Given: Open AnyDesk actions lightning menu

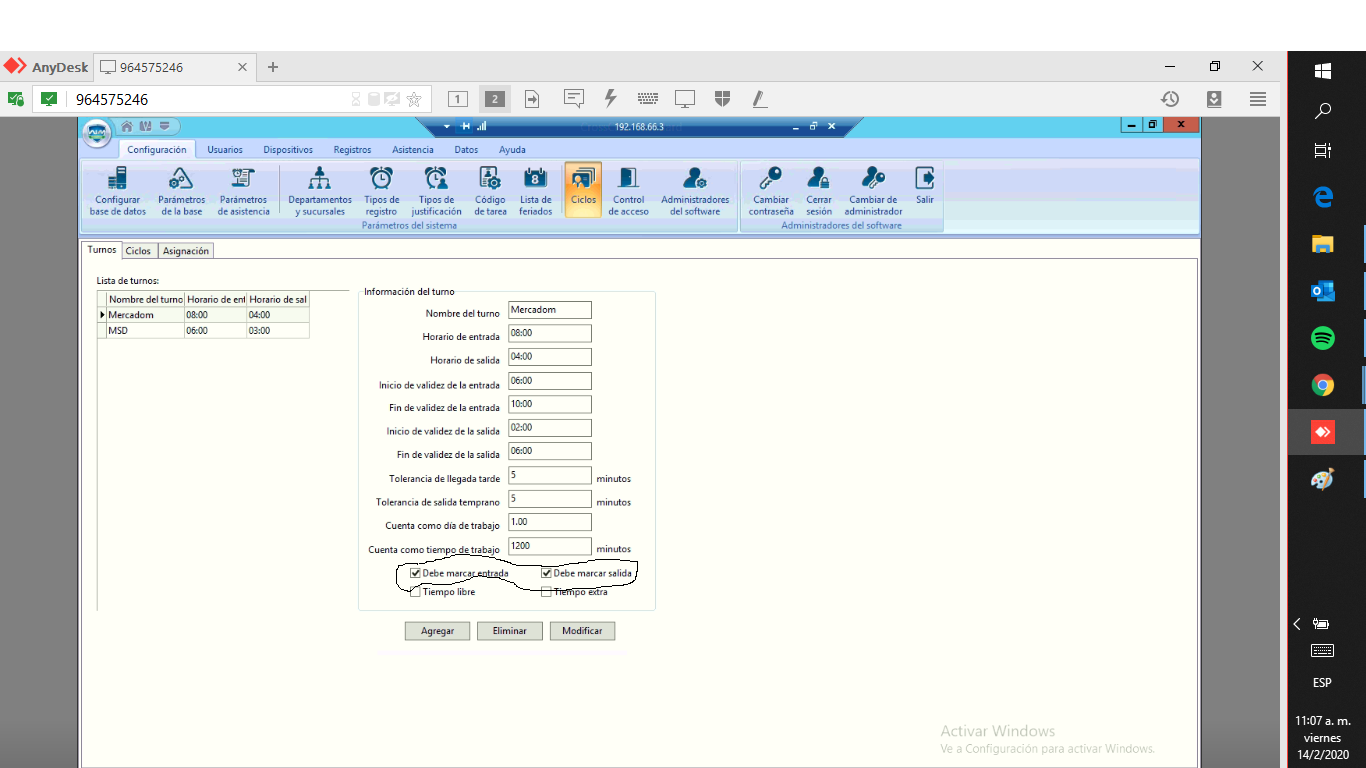Looking at the screenshot, I should click(610, 98).
